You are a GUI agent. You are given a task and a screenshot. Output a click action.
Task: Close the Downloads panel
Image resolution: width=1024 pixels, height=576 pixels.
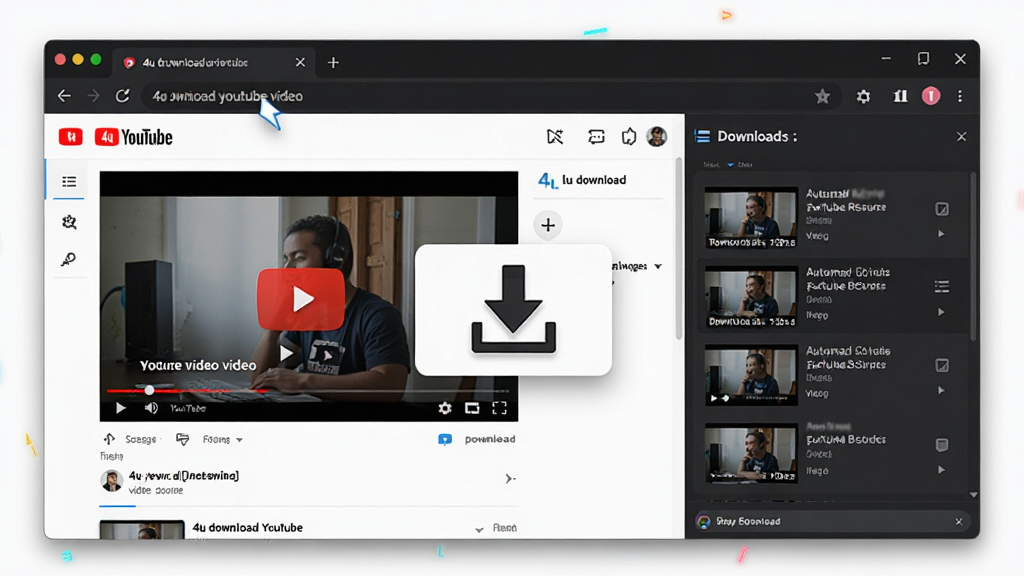point(961,136)
